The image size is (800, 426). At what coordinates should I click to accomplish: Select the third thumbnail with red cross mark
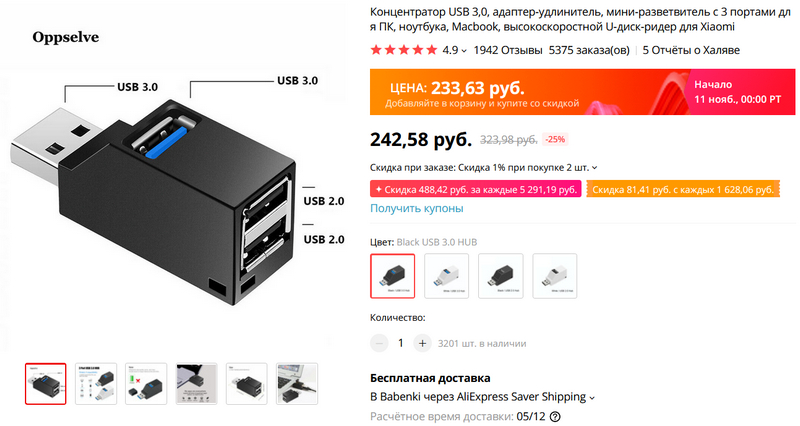tap(146, 384)
